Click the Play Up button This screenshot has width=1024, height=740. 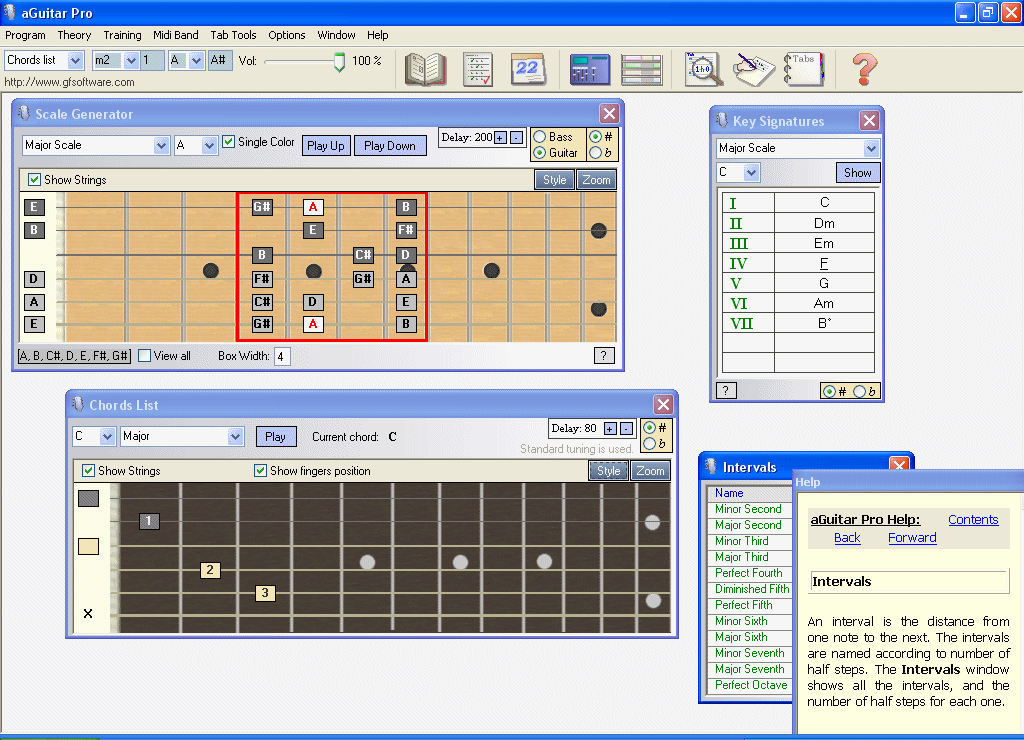tap(326, 146)
